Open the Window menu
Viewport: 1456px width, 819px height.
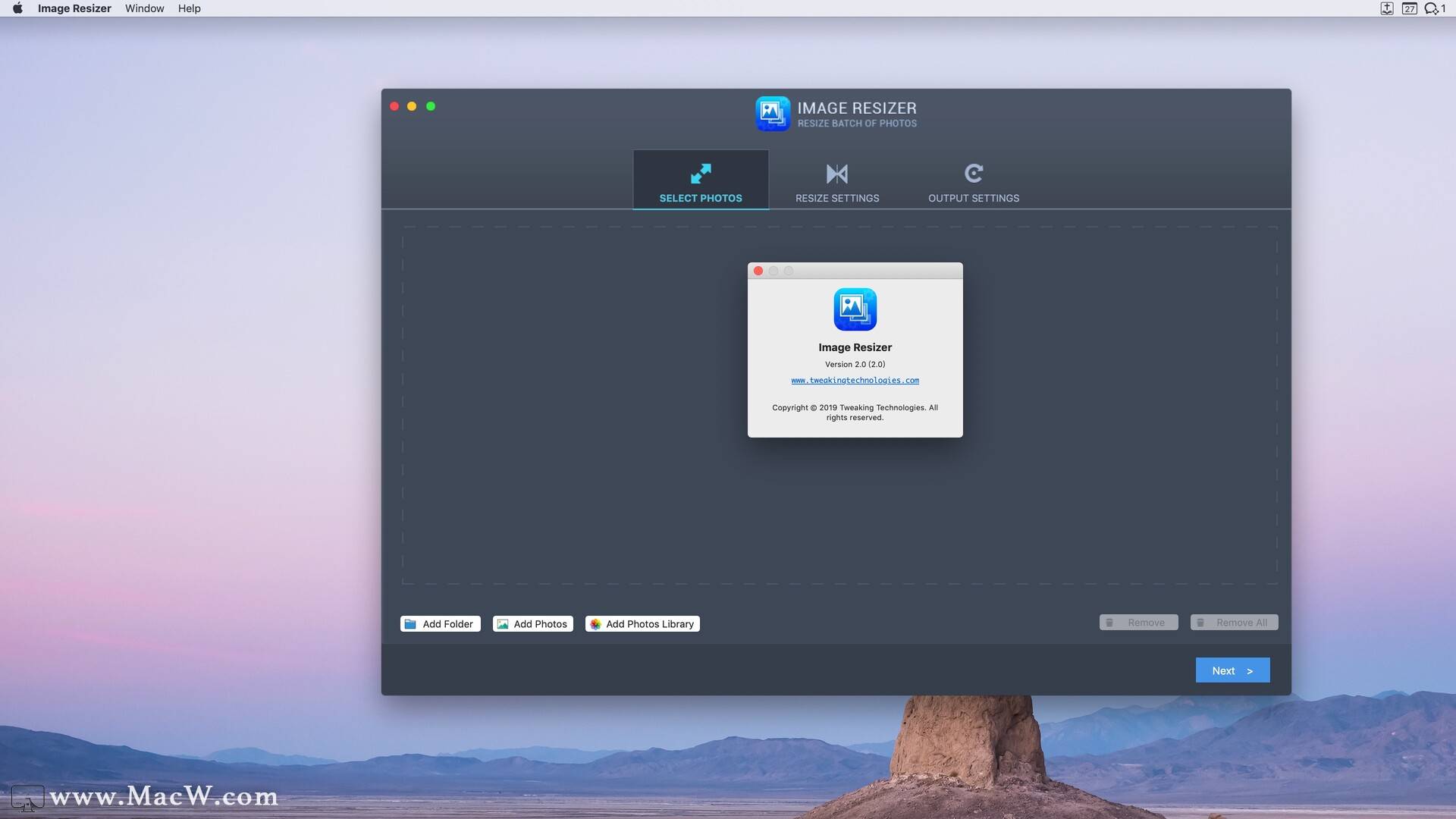pyautogui.click(x=144, y=8)
